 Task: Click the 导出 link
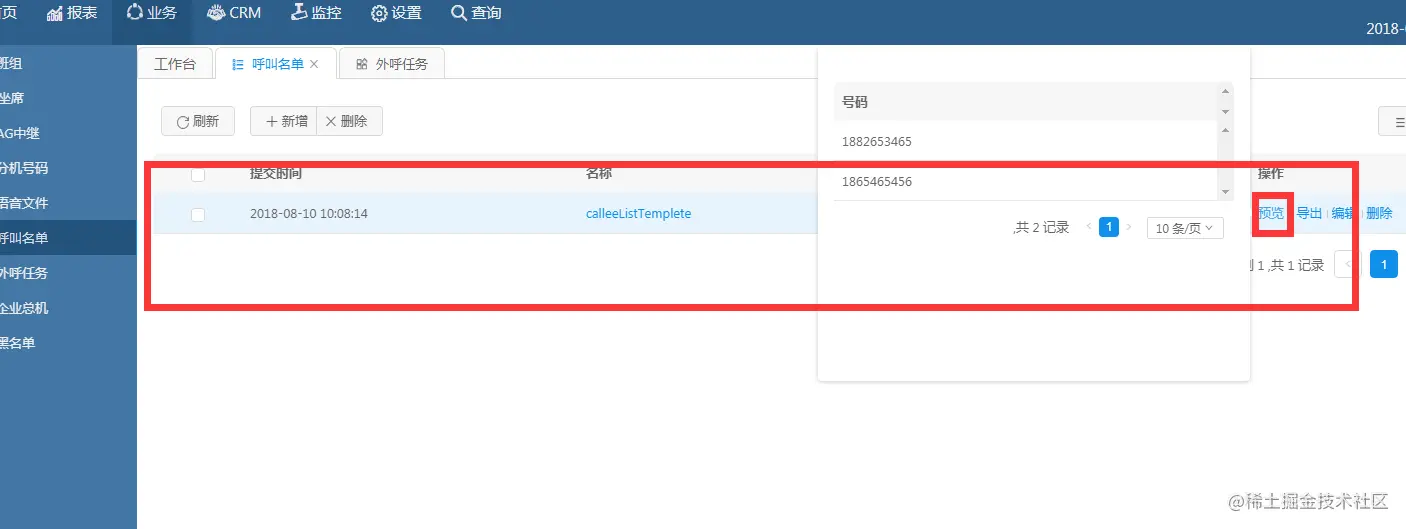[1309, 213]
